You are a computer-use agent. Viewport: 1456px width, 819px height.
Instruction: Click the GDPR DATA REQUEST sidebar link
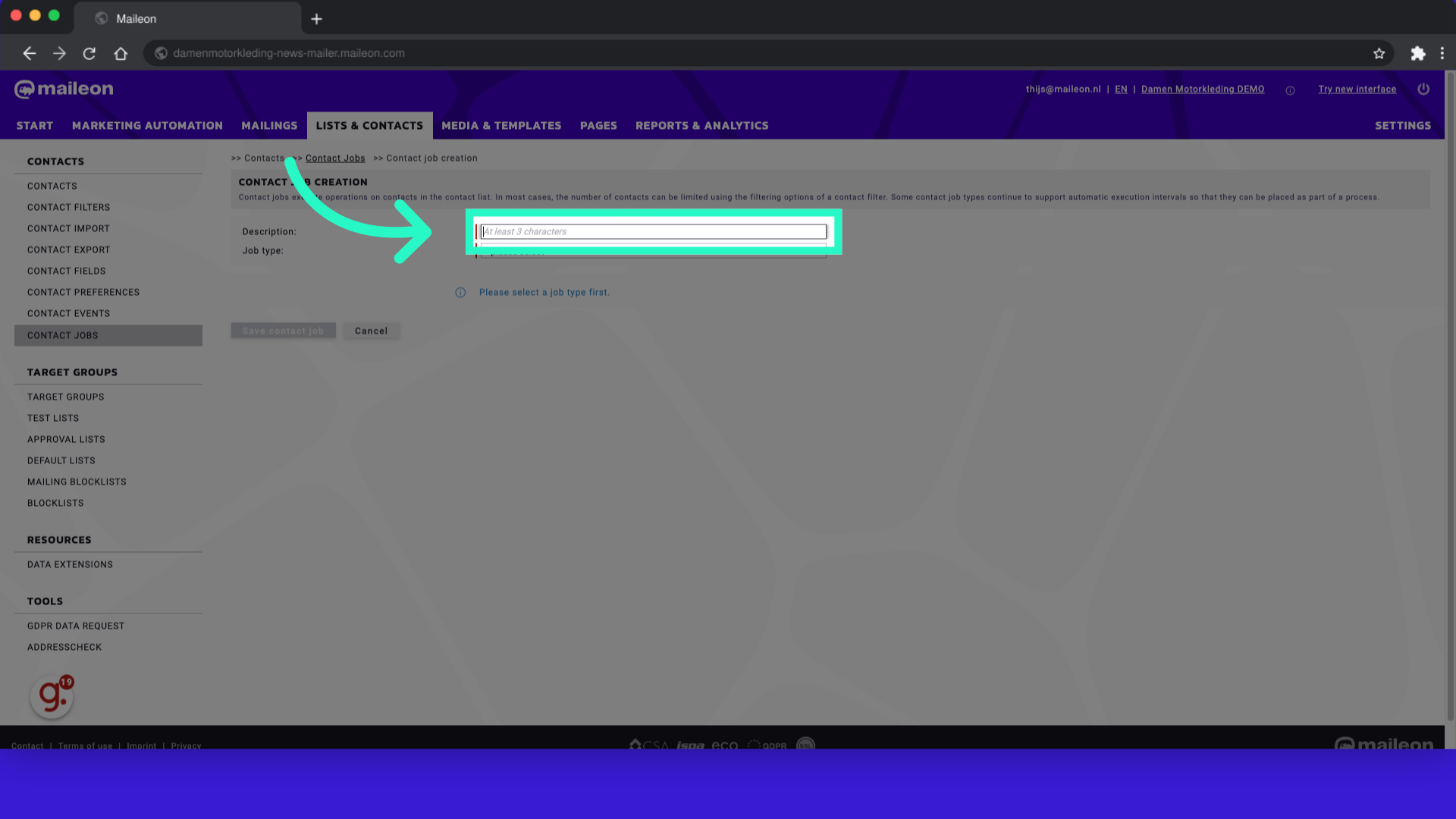76,626
